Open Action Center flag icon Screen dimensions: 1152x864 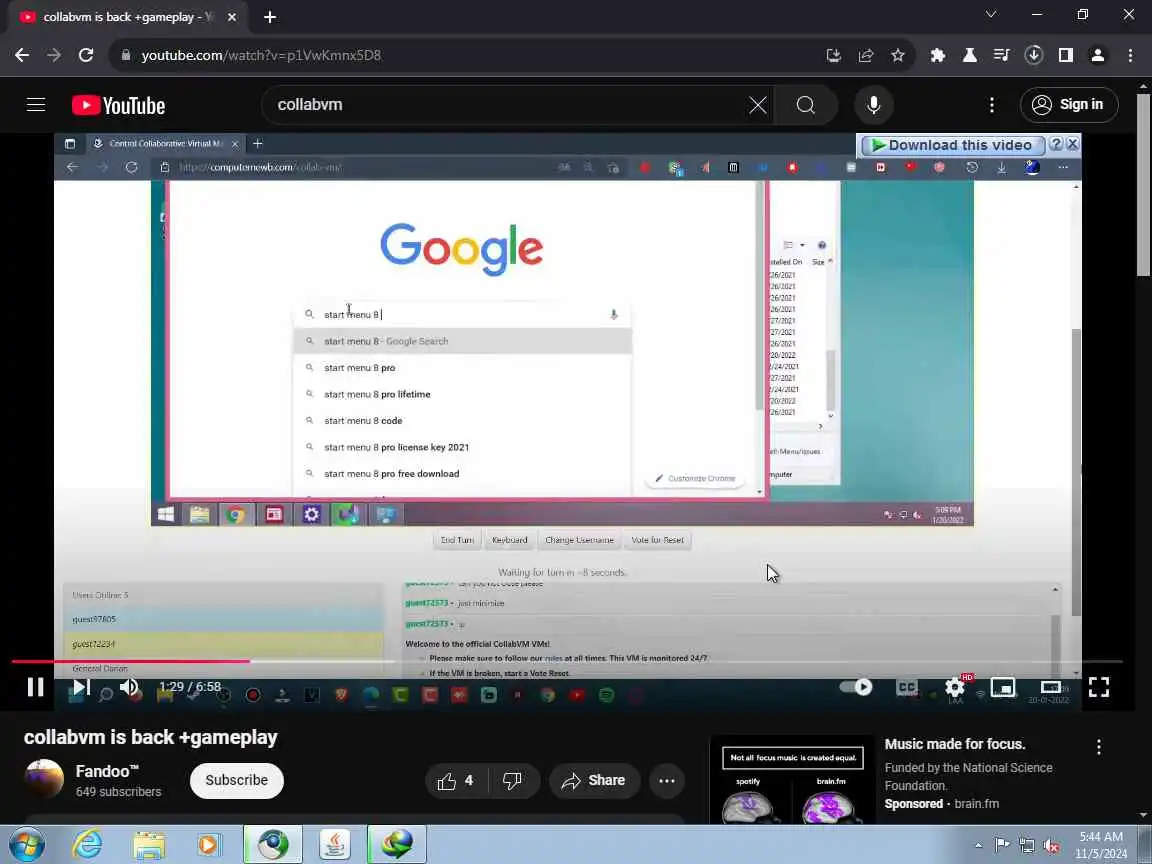[x=1001, y=845]
